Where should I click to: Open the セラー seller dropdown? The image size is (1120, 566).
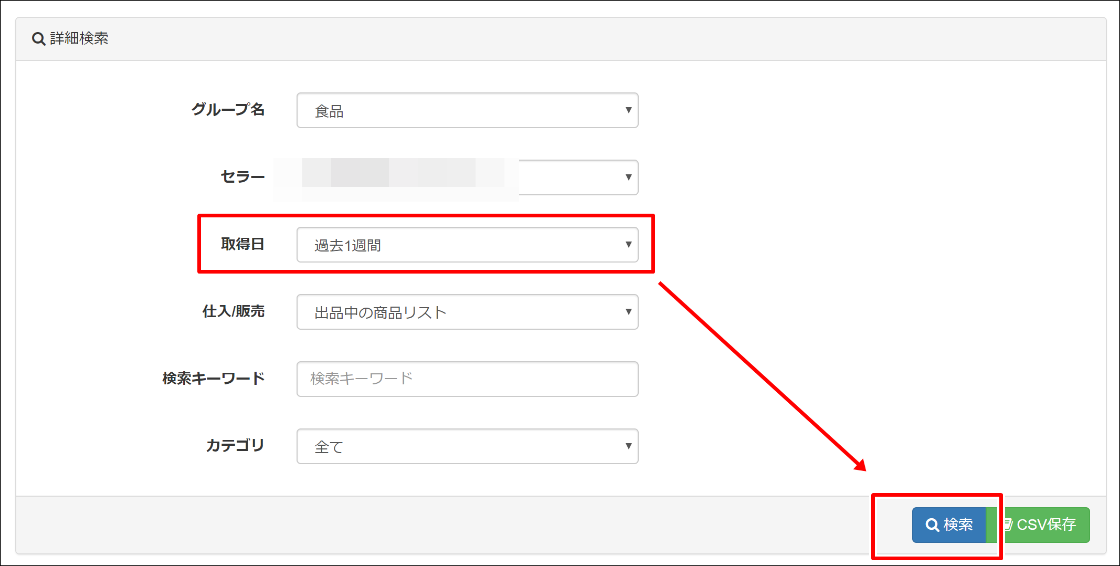(467, 177)
